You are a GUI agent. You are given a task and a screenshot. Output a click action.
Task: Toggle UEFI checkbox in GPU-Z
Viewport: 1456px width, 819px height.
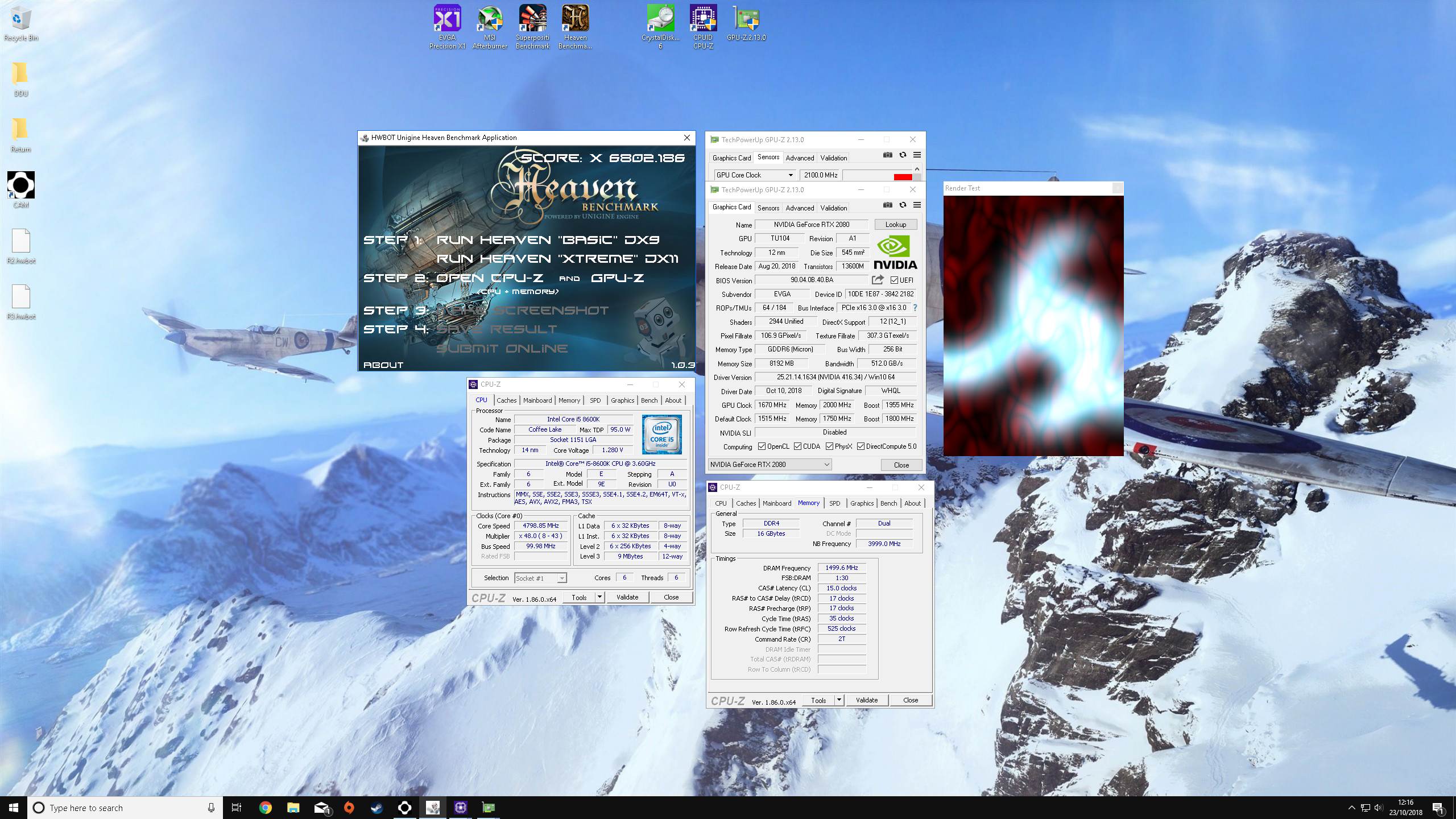(895, 280)
